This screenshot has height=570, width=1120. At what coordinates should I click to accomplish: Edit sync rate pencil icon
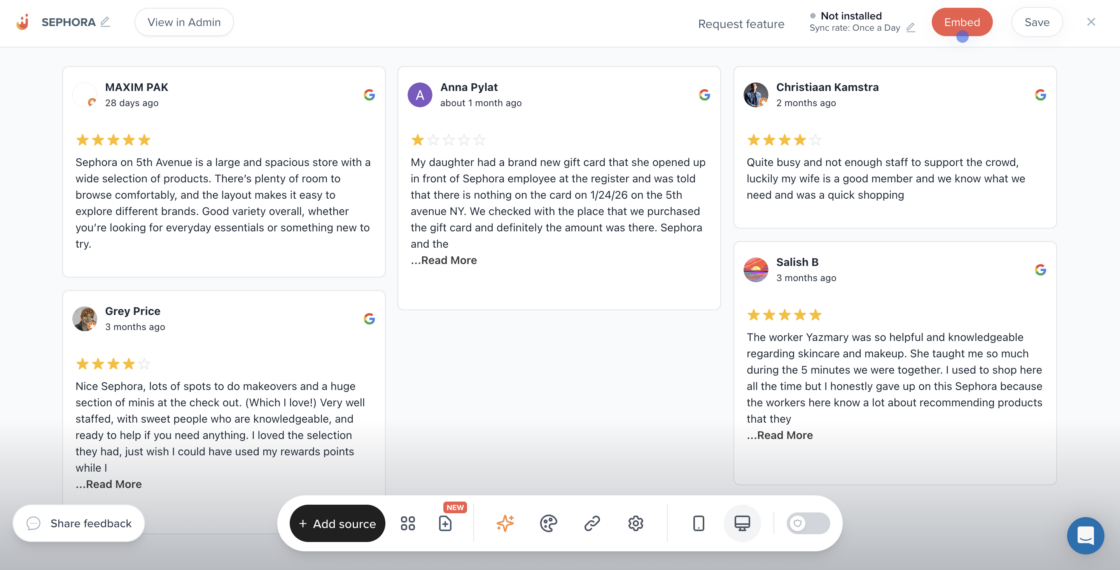point(911,28)
